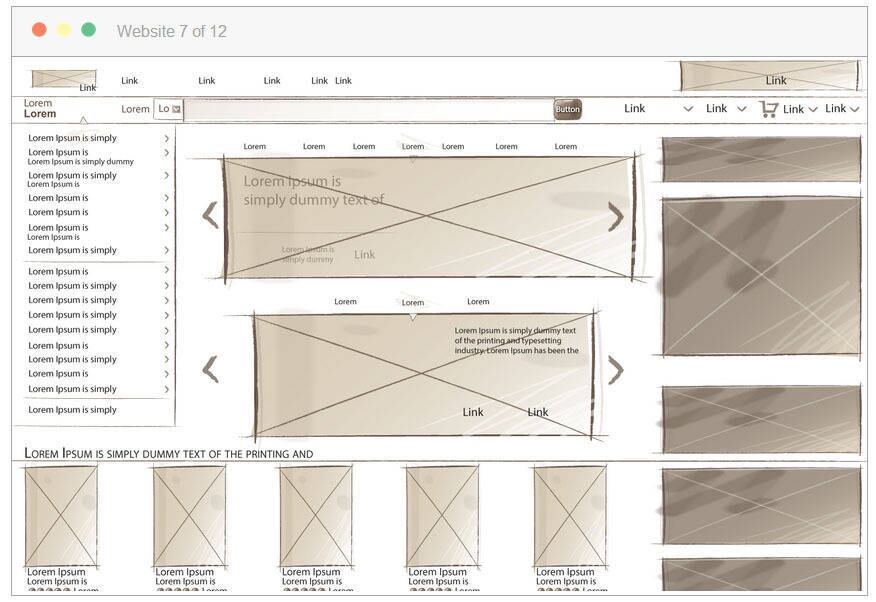Click right arrow of the lower carousel

(616, 370)
